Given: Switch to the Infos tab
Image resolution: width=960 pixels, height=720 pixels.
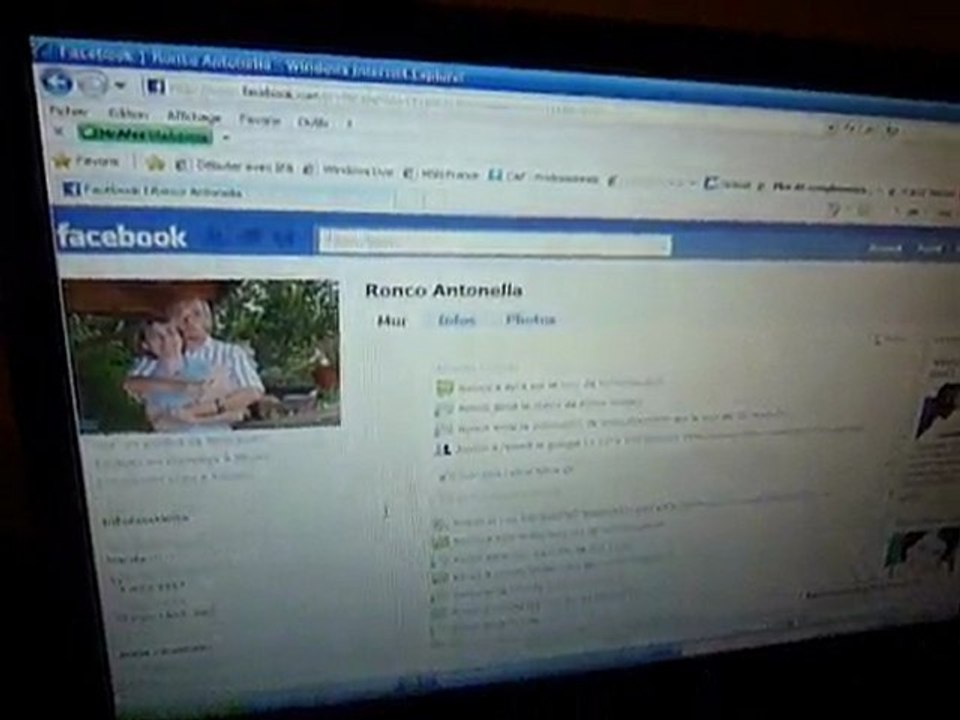Looking at the screenshot, I should pyautogui.click(x=456, y=320).
